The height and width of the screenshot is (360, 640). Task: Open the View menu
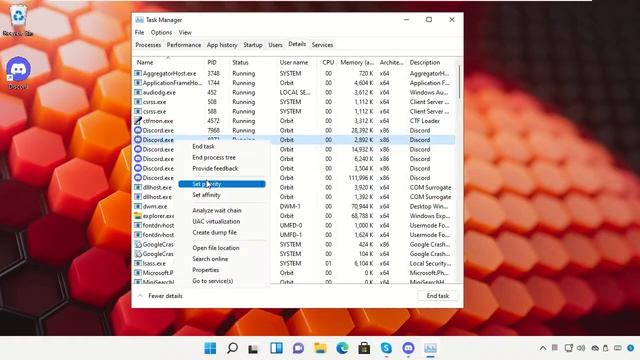point(185,32)
